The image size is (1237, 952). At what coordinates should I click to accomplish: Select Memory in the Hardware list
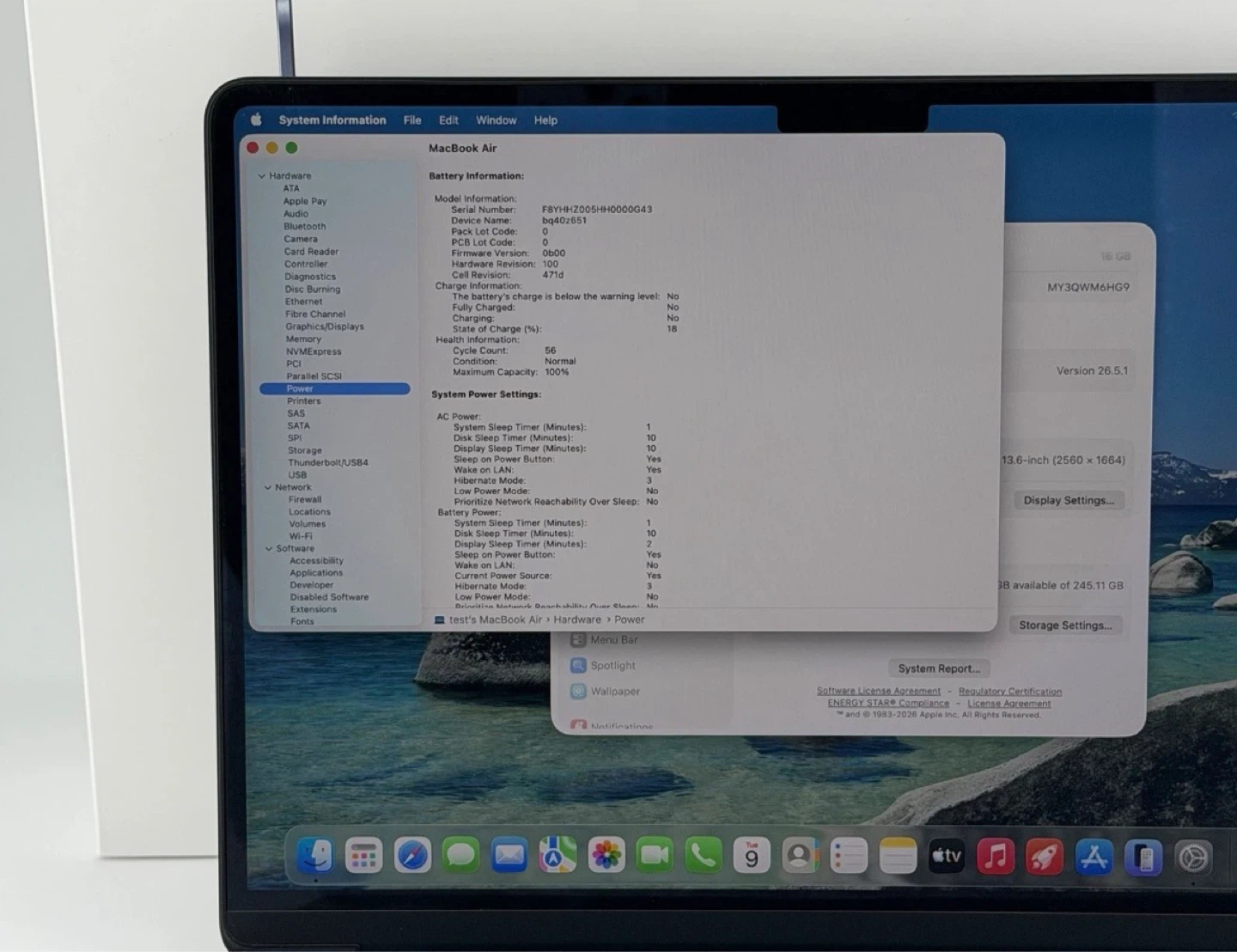(303, 339)
